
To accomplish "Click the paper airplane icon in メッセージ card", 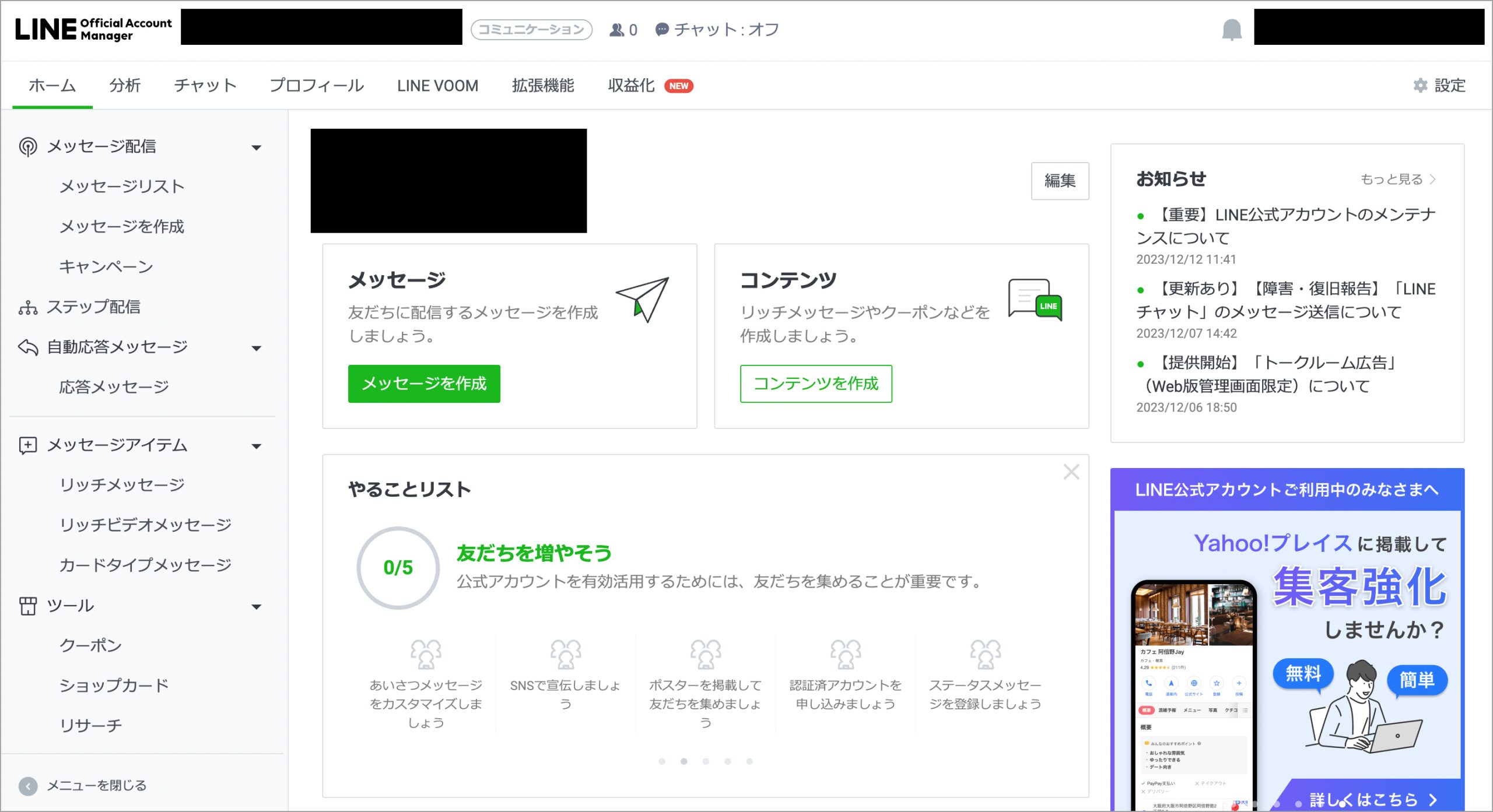I will pyautogui.click(x=642, y=300).
